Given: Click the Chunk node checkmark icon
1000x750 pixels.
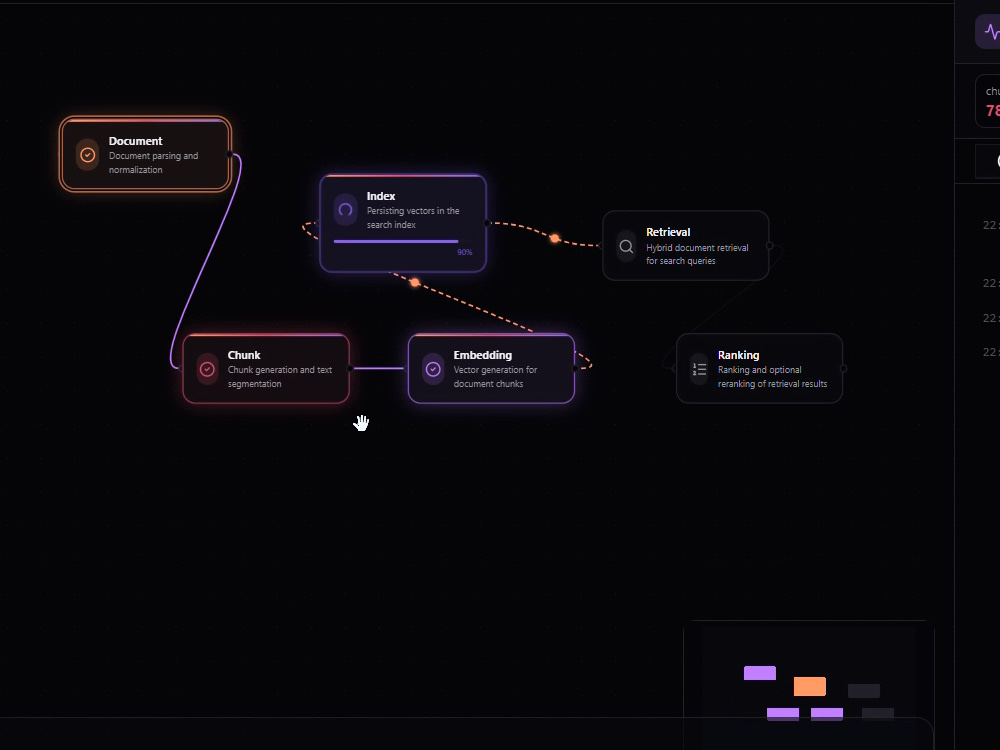Looking at the screenshot, I should tap(207, 369).
